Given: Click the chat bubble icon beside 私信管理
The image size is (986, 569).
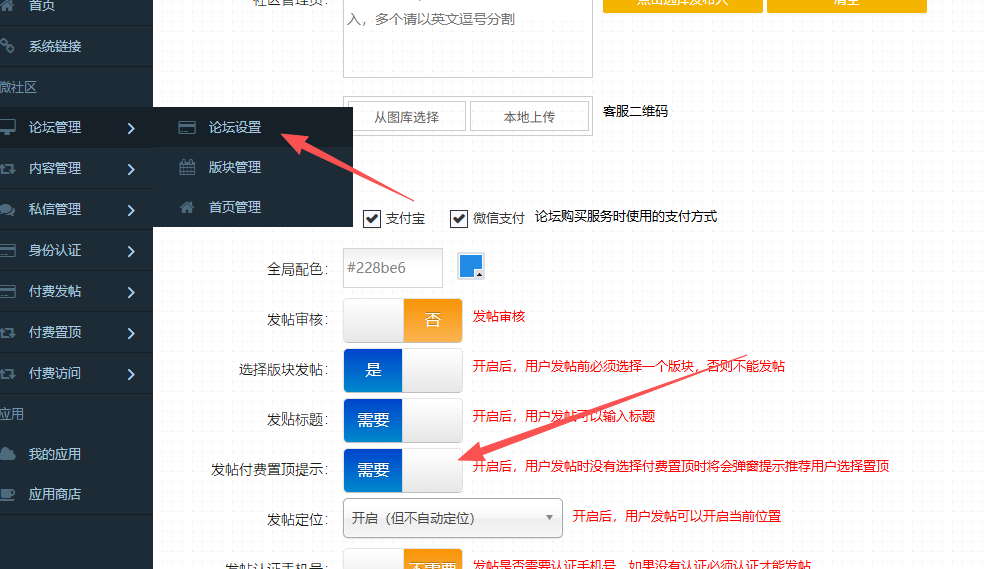Looking at the screenshot, I should [x=8, y=210].
